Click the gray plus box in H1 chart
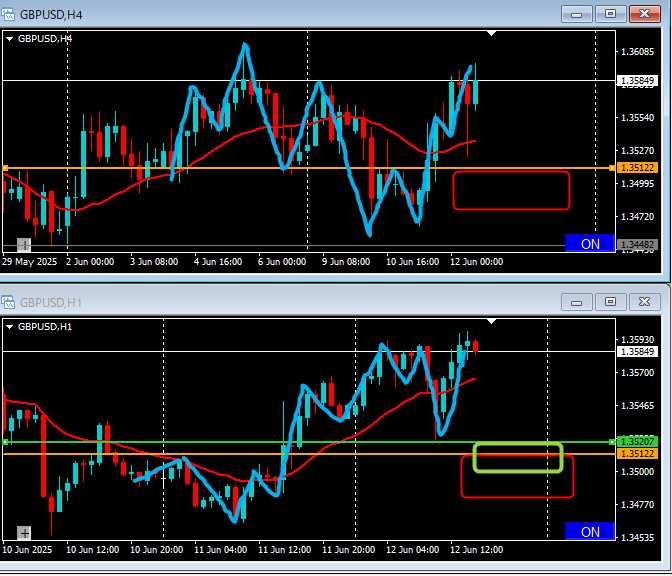 click(x=24, y=533)
